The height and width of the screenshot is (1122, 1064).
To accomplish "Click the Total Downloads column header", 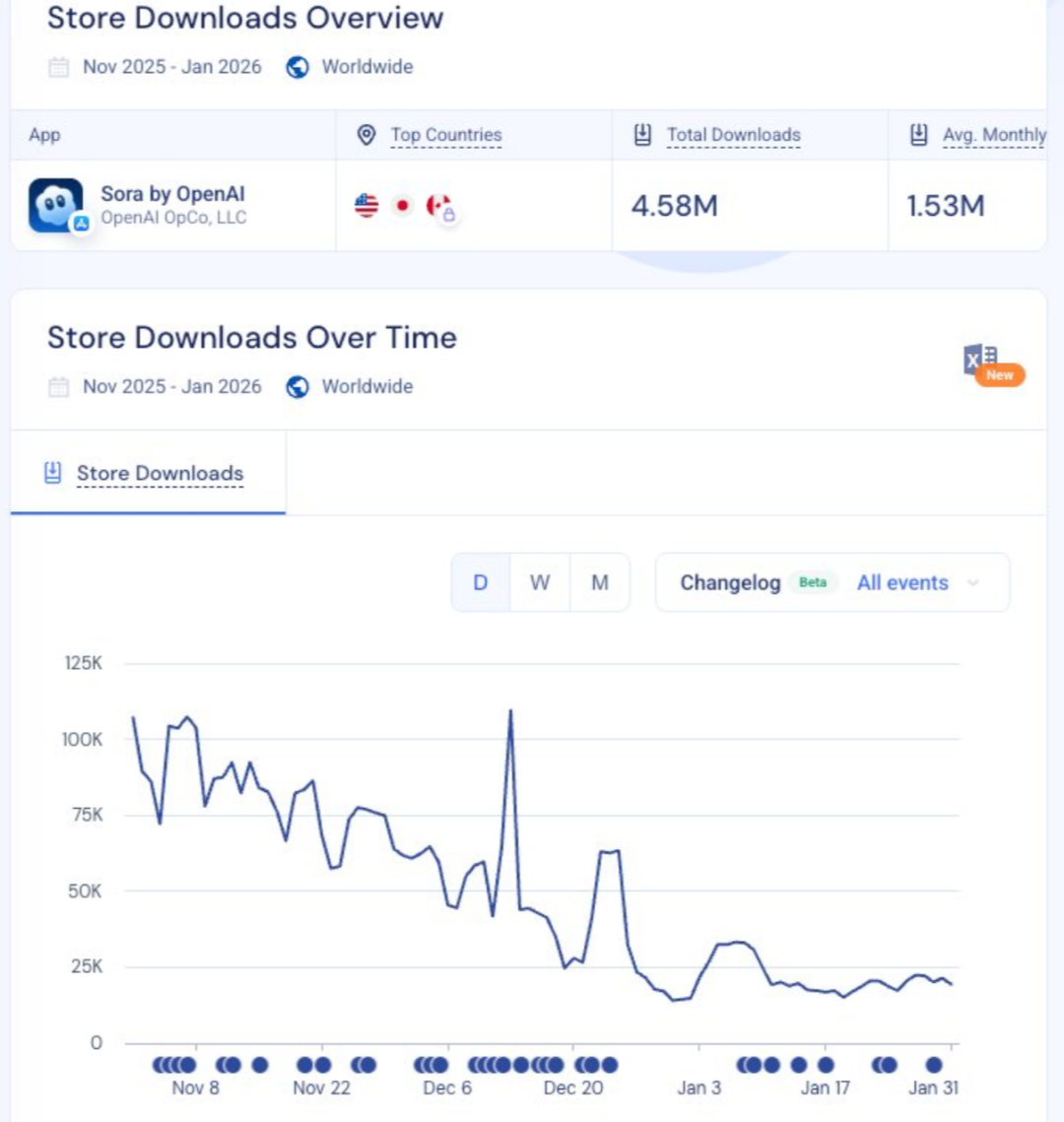I will (x=733, y=135).
